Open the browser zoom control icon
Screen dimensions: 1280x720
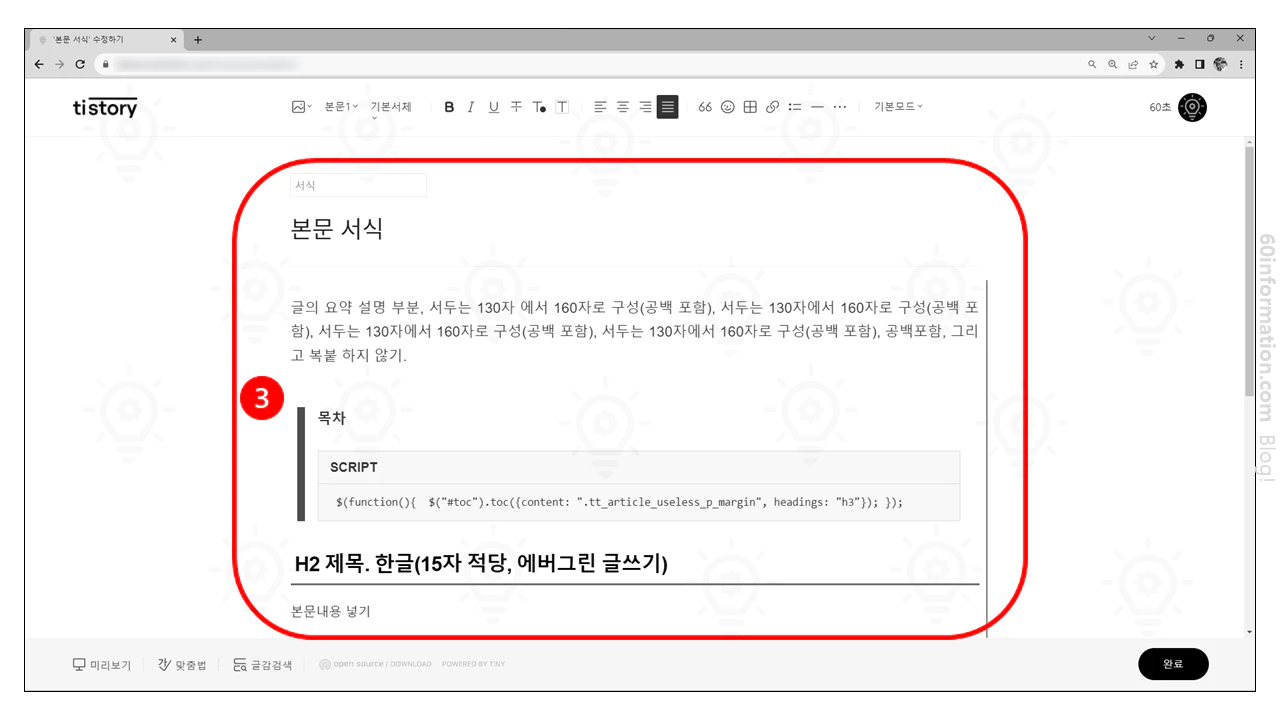(1113, 64)
